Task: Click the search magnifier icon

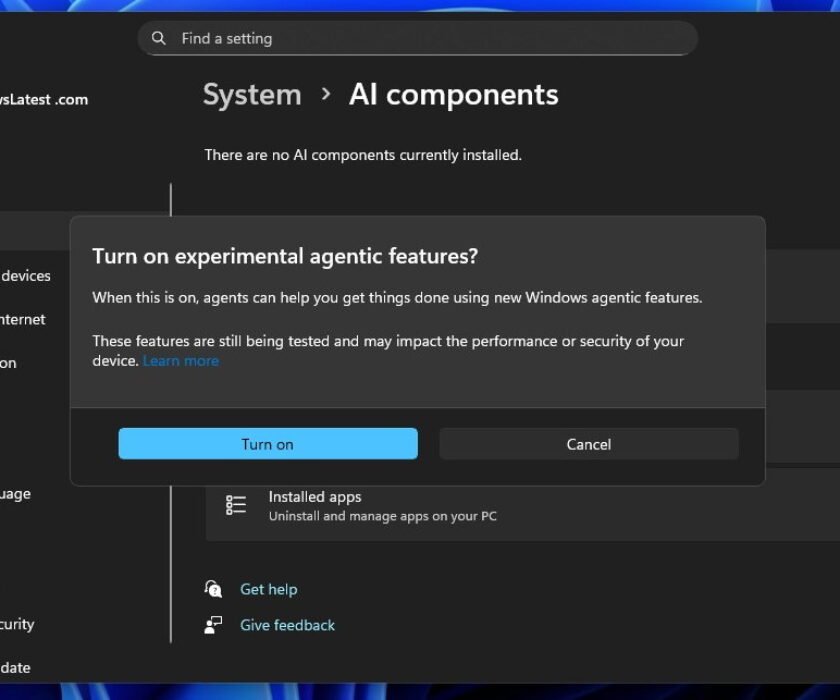Action: [159, 38]
